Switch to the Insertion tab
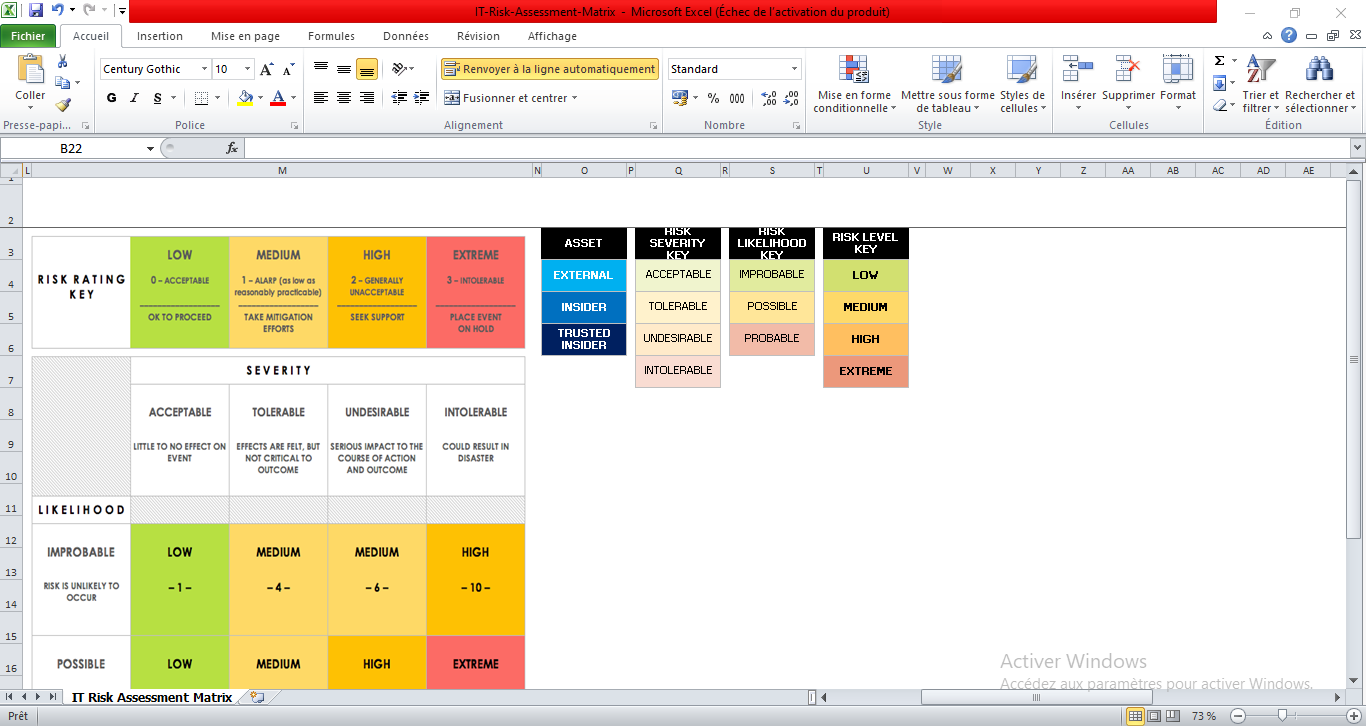The image size is (1366, 726). pyautogui.click(x=160, y=36)
